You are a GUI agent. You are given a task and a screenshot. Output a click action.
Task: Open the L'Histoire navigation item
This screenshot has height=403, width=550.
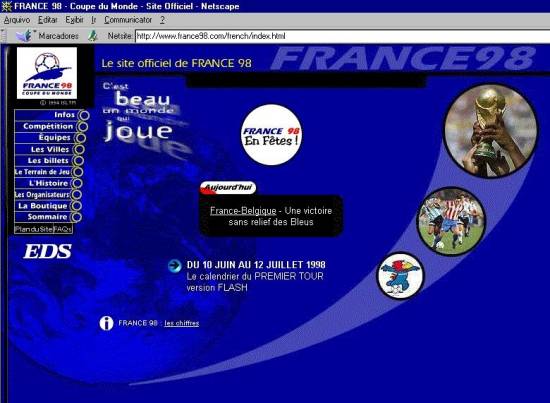pyautogui.click(x=49, y=183)
